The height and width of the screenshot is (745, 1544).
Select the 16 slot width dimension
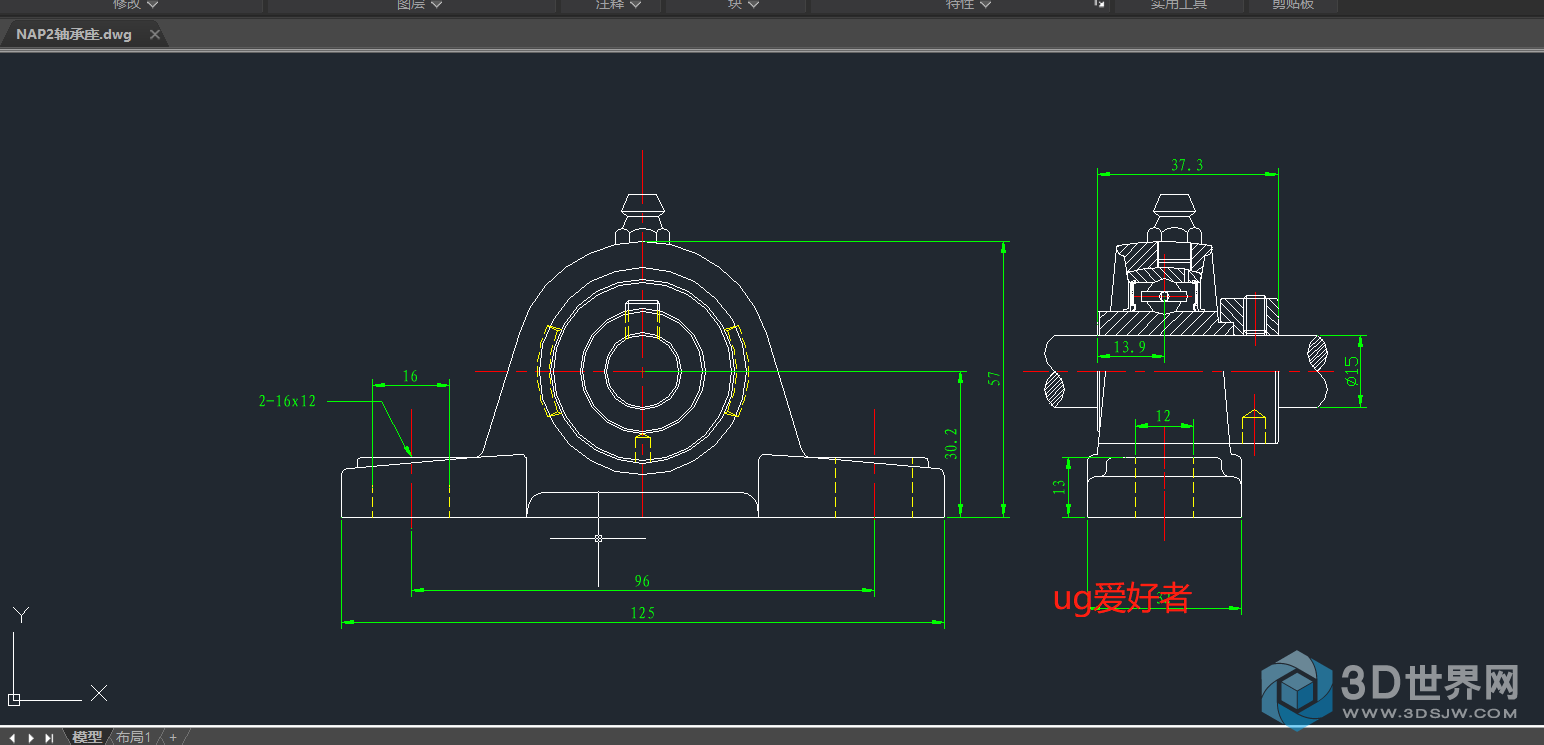click(x=410, y=377)
